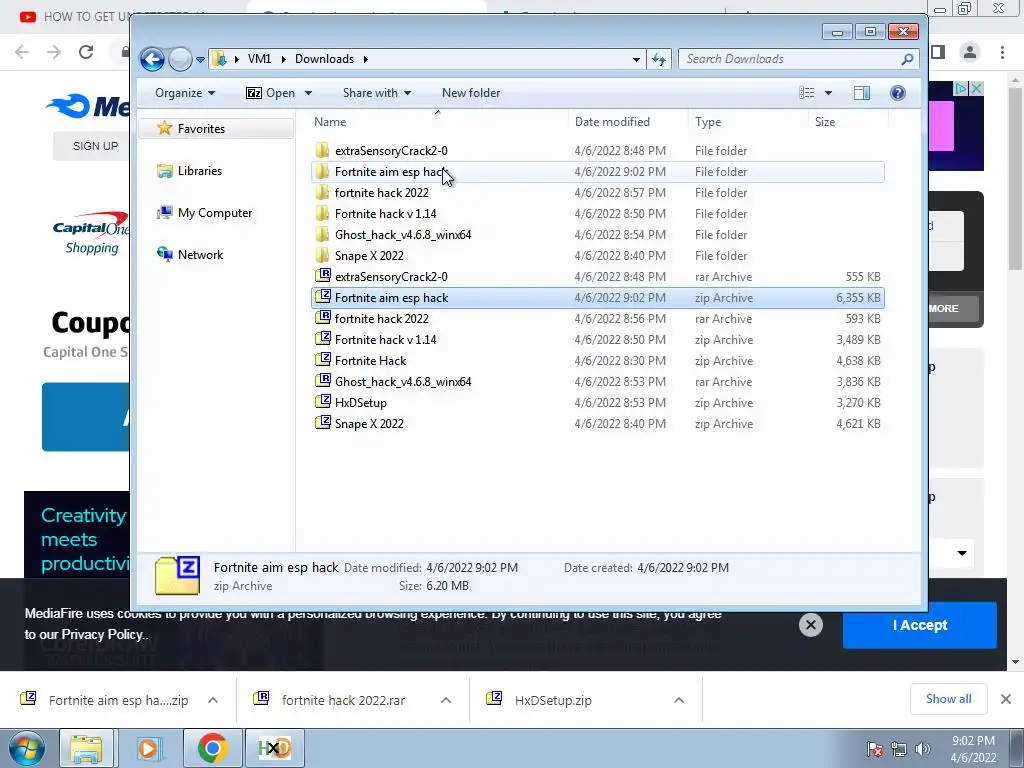Launch Windows Media Player from taskbar
This screenshot has width=1024, height=768.
click(x=148, y=748)
